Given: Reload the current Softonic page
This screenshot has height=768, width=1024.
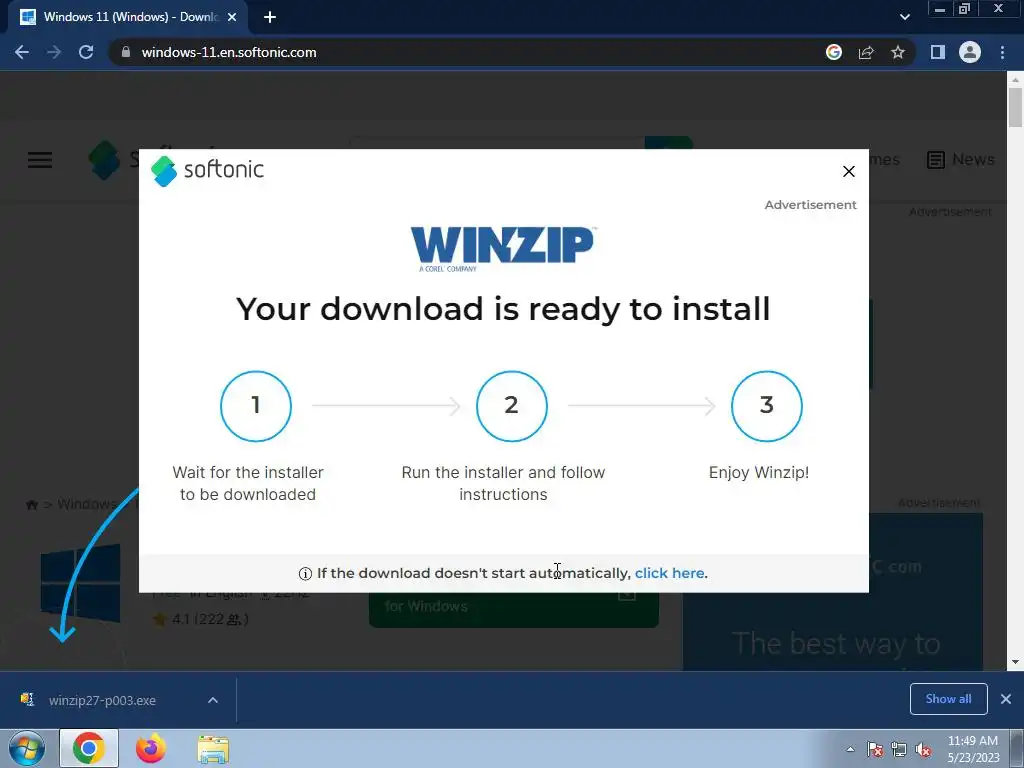Looking at the screenshot, I should (86, 52).
